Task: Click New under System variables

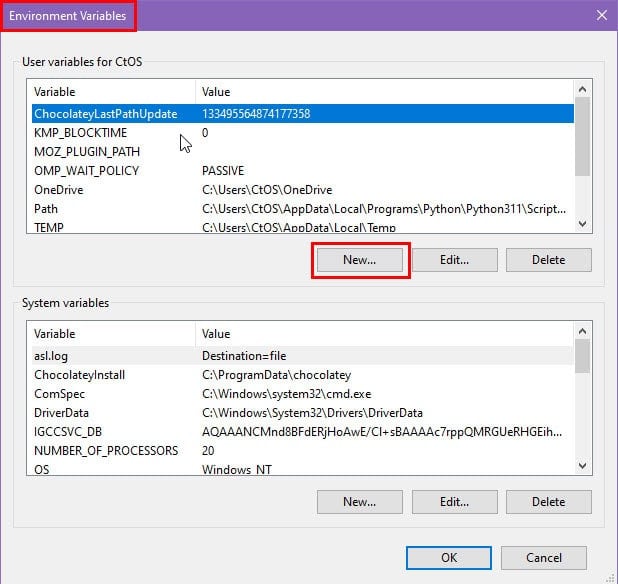Action: [x=359, y=502]
